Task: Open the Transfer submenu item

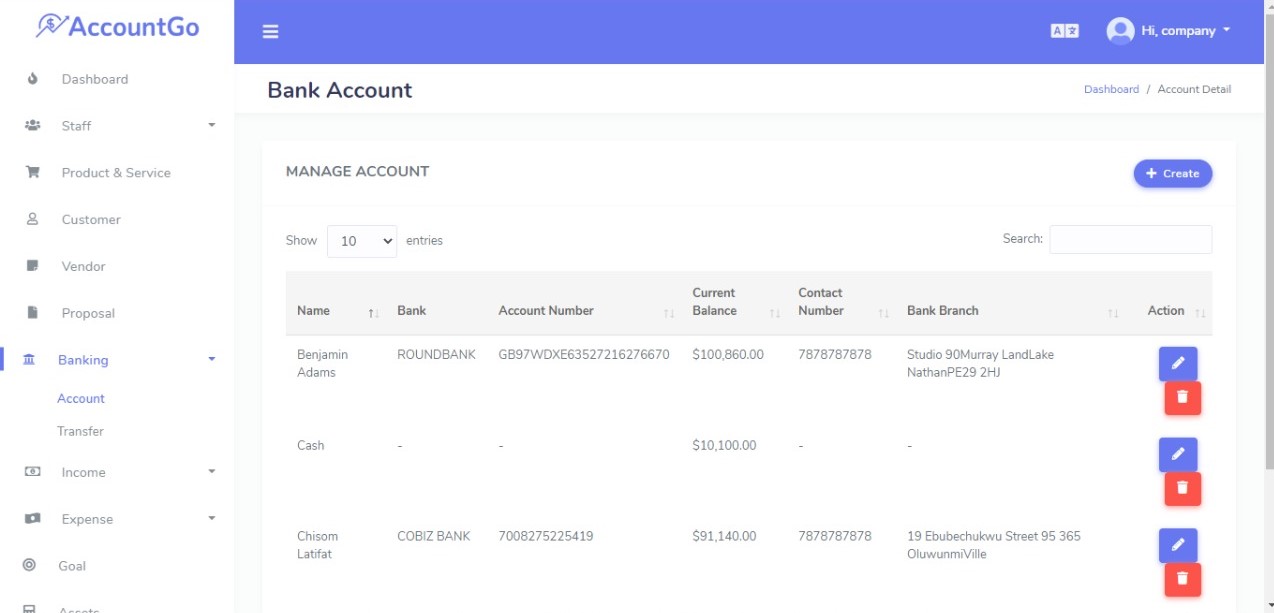Action: point(80,431)
